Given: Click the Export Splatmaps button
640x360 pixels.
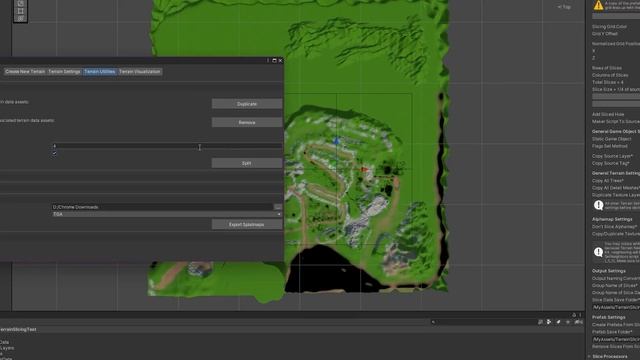Looking at the screenshot, I should [x=247, y=224].
